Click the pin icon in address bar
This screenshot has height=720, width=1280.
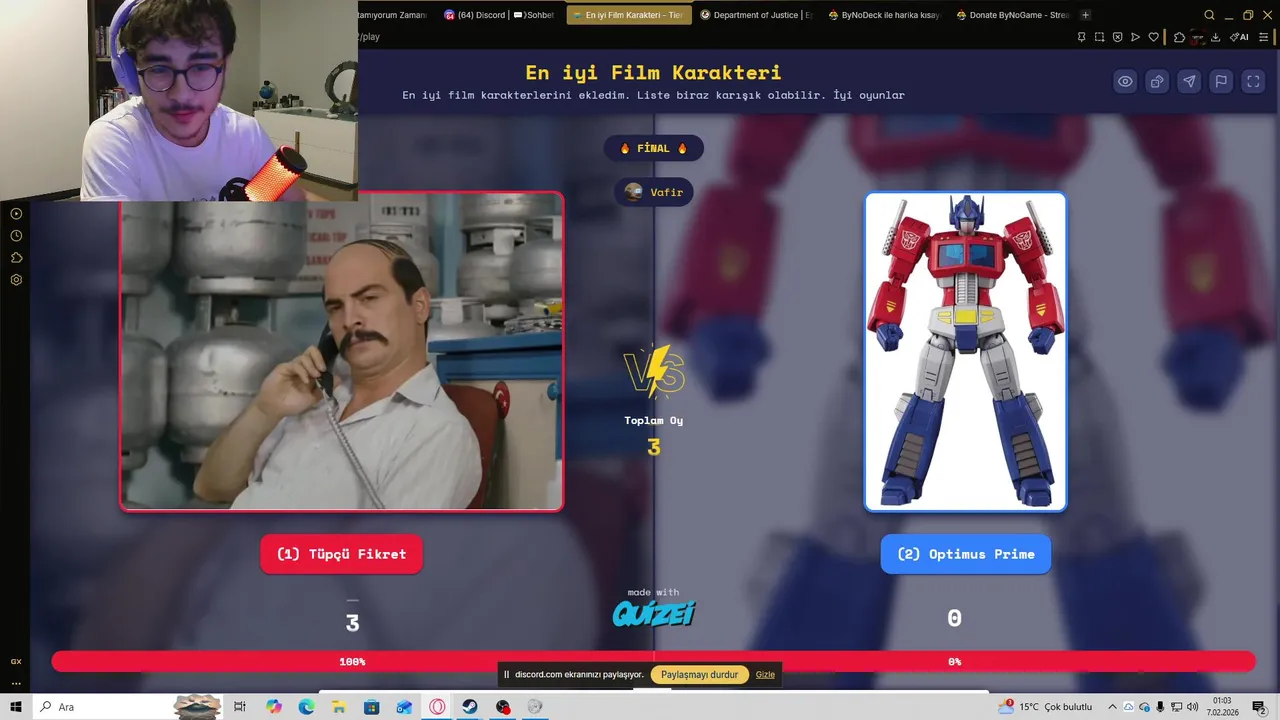tap(1081, 37)
